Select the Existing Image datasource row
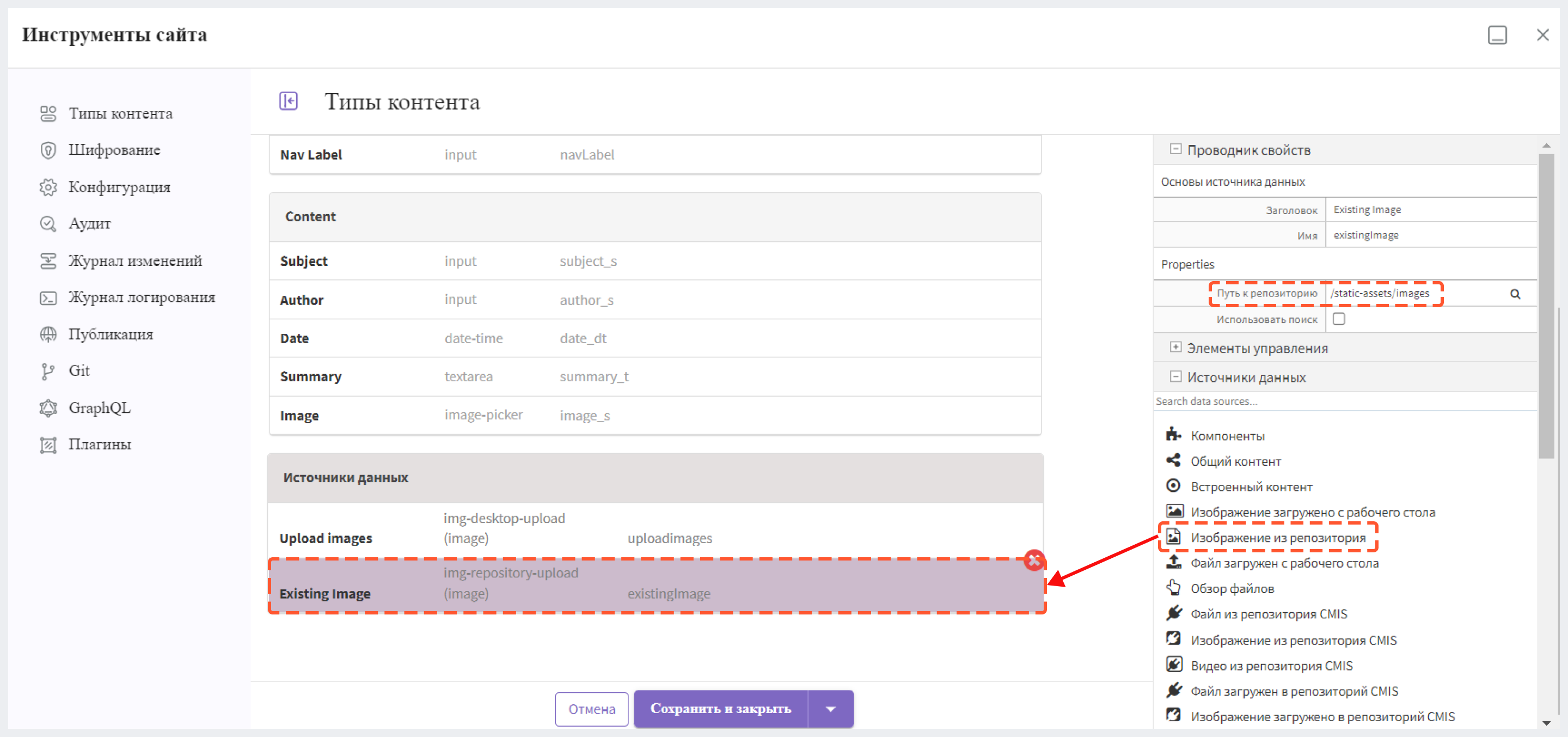This screenshot has width=1568, height=737. click(656, 586)
